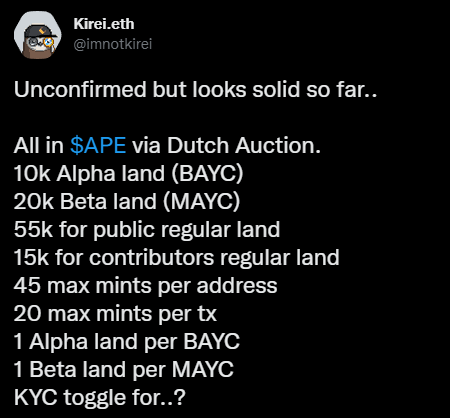This screenshot has width=450, height=418.
Task: Click the monocle on the avatar character
Action: click(49, 42)
